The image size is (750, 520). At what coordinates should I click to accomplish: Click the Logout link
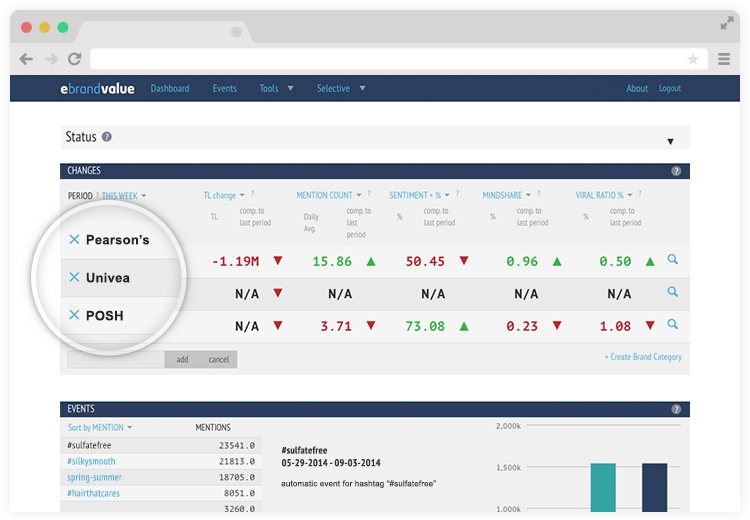click(670, 89)
